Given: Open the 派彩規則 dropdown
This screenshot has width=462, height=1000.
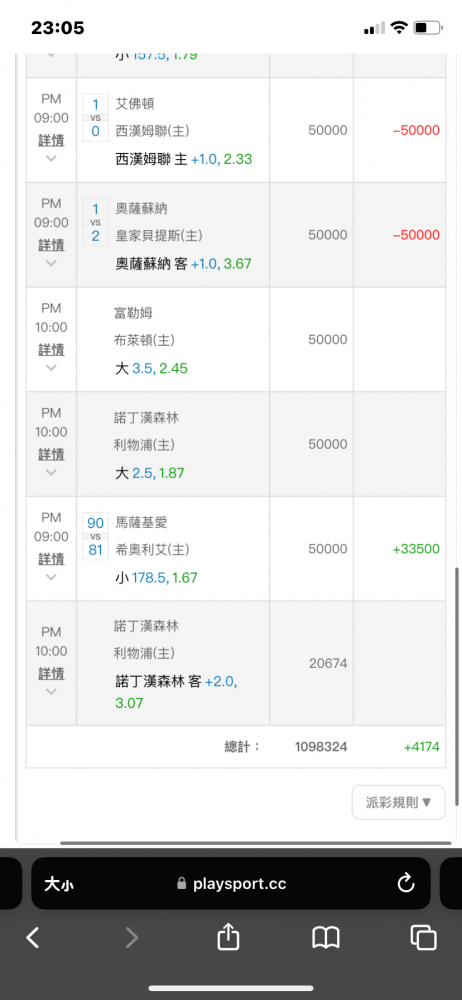Looking at the screenshot, I should (x=399, y=802).
